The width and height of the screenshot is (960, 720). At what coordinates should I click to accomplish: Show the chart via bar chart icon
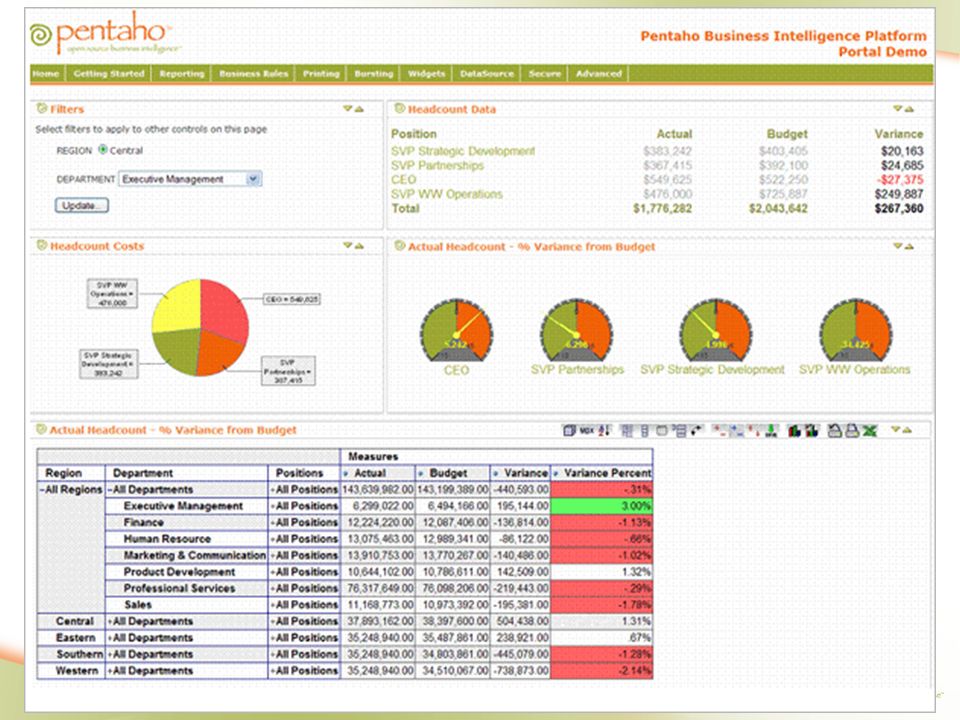coord(795,431)
